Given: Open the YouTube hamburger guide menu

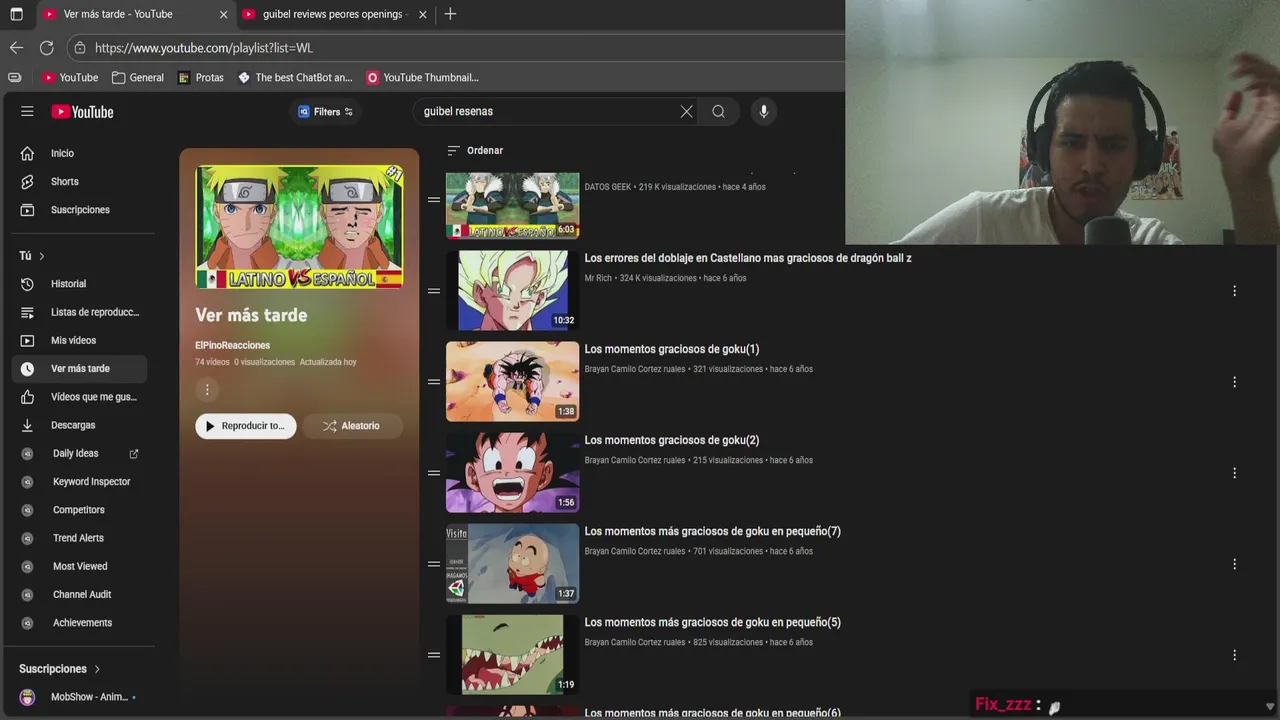Looking at the screenshot, I should 27,111.
